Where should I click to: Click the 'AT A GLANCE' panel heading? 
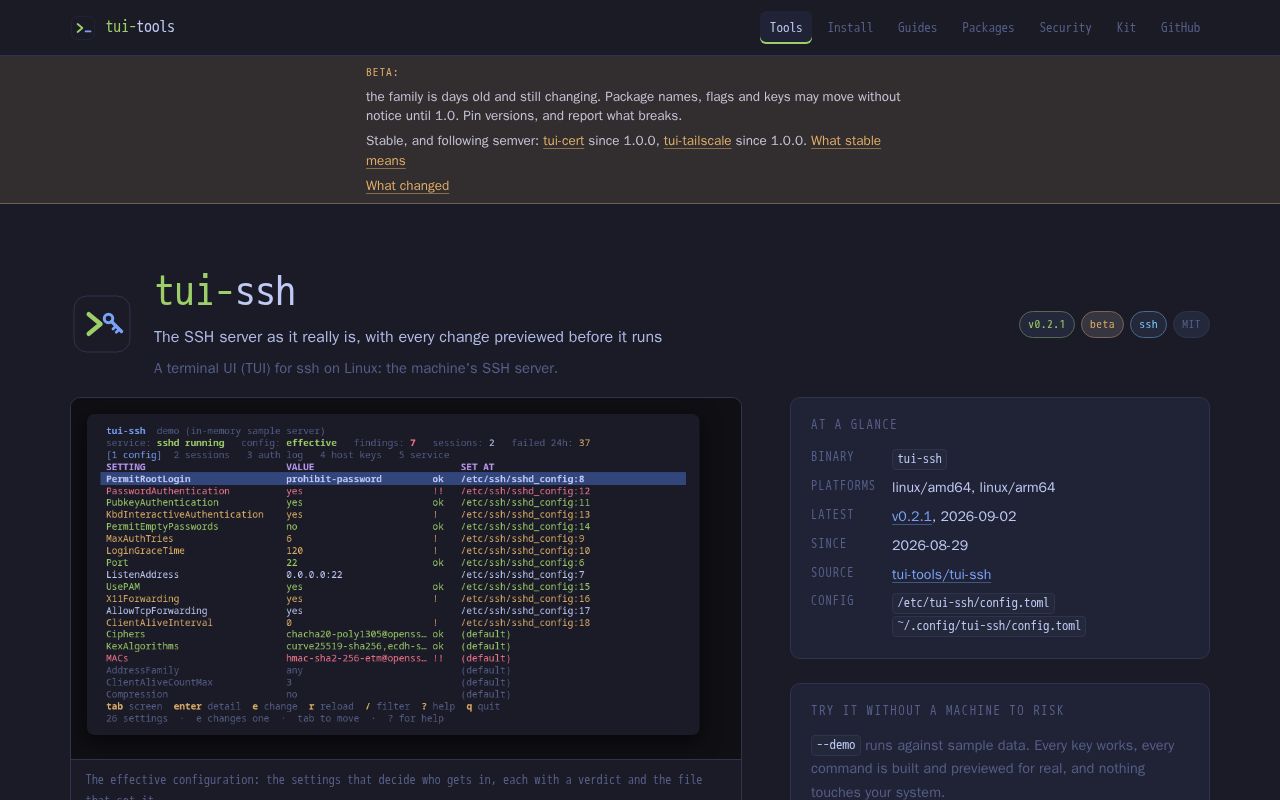tap(854, 424)
